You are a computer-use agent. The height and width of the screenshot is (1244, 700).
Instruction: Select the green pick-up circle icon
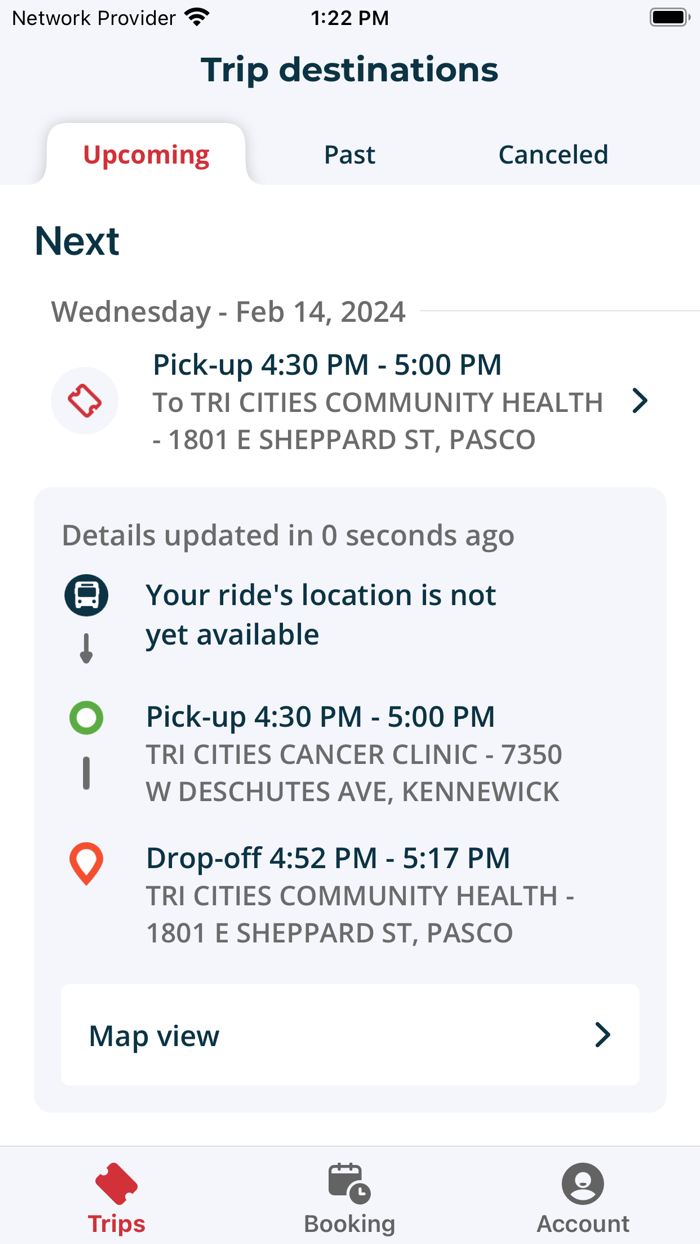click(86, 717)
